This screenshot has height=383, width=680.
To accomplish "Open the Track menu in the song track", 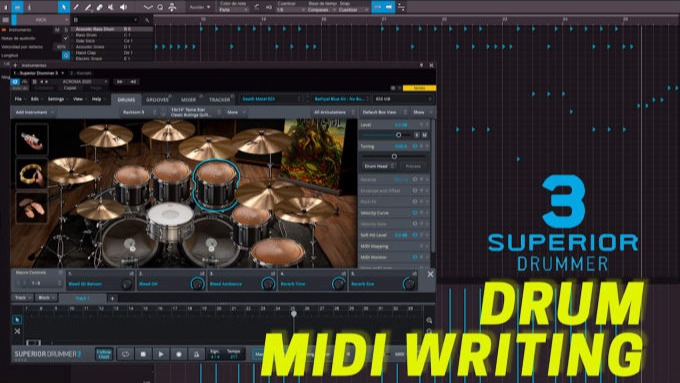I will pyautogui.click(x=23, y=298).
